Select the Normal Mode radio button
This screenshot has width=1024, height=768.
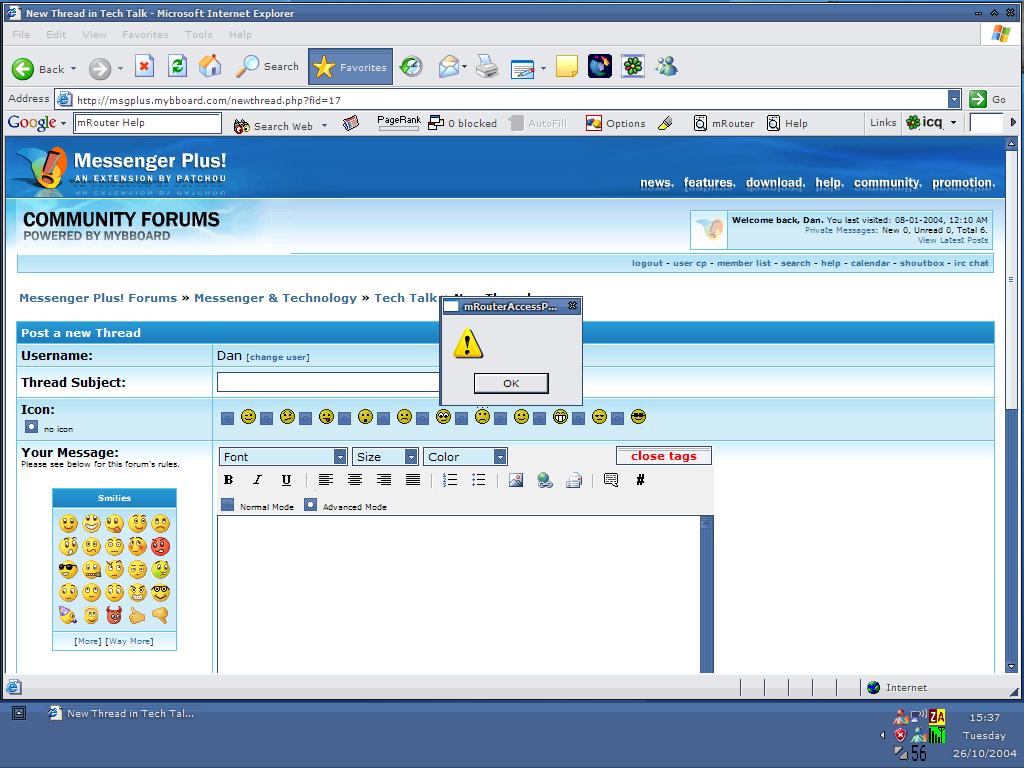coord(227,505)
